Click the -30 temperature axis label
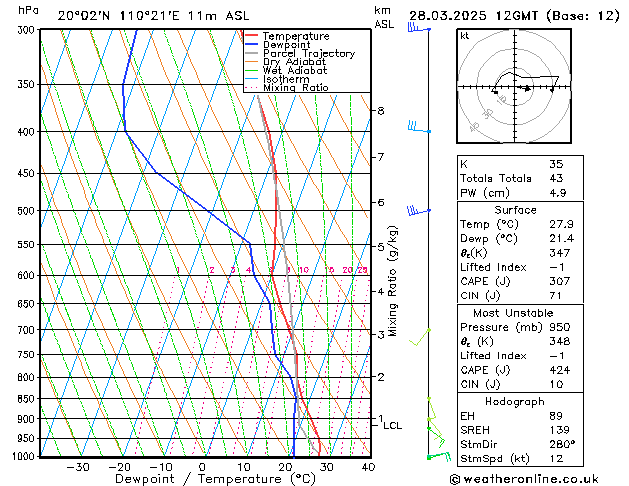Image resolution: width=629 pixels, height=486 pixels. coord(77,467)
